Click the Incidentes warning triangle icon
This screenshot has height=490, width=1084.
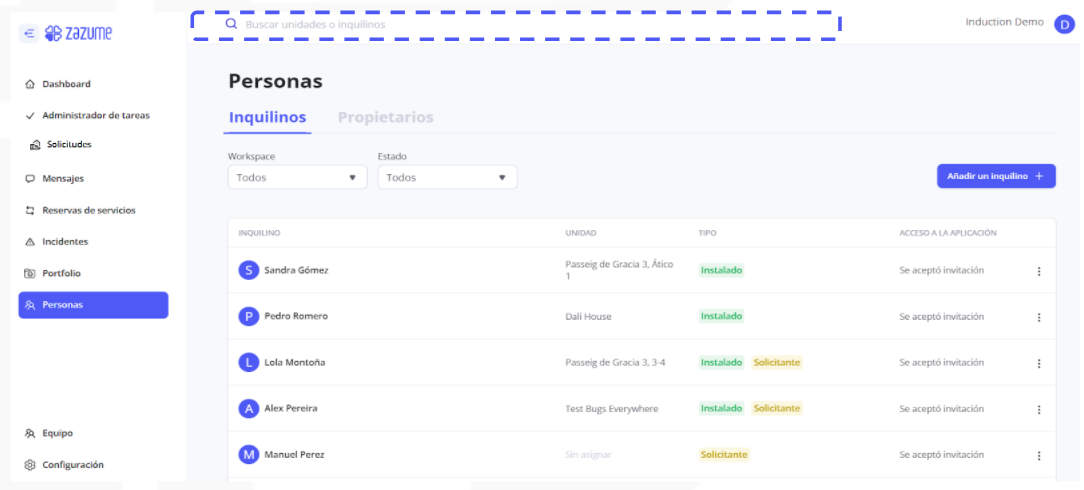tap(30, 242)
